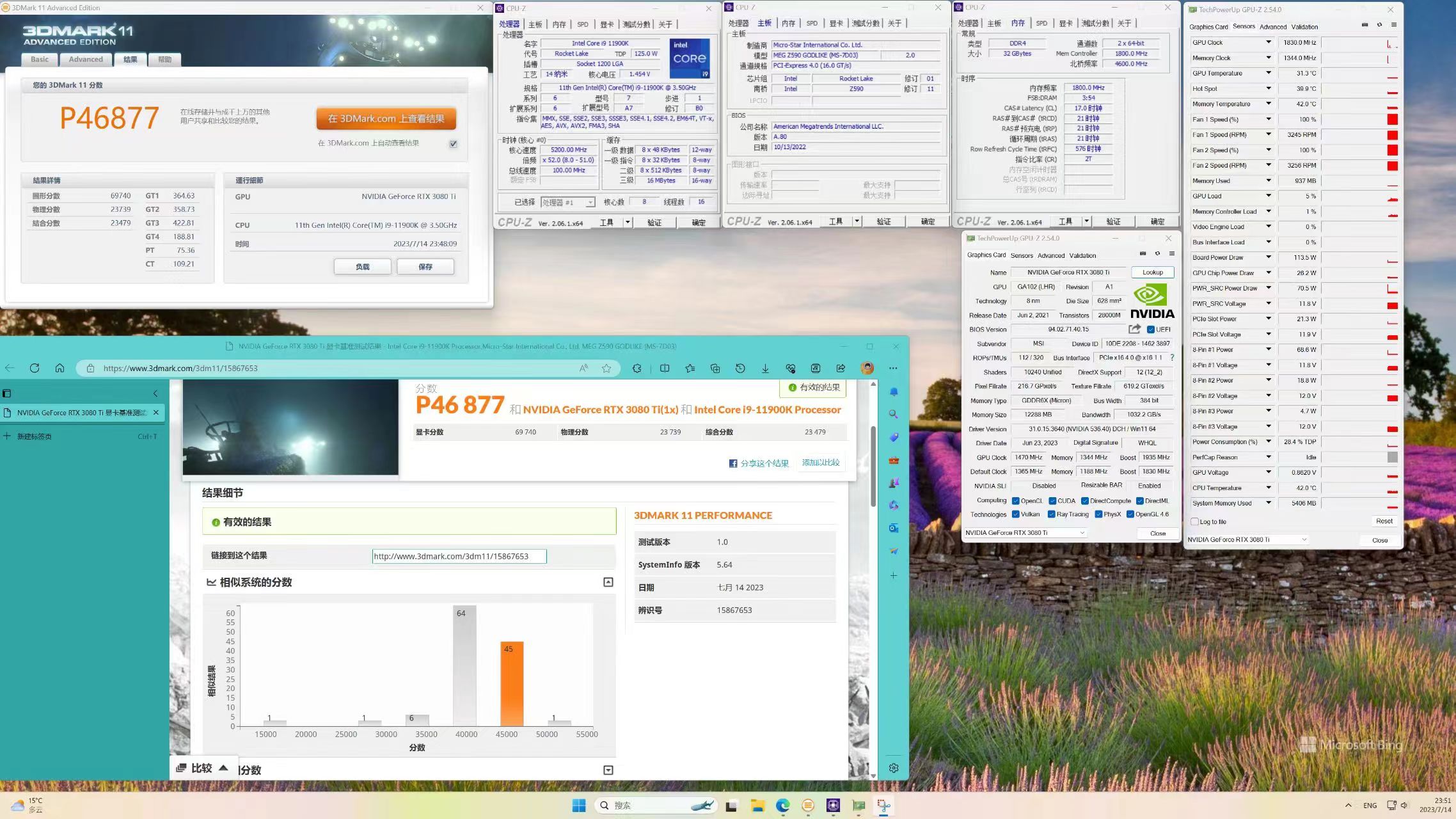Viewport: 1456px width, 819px height.
Task: Toggle the PhysX checkbox
Action: point(1098,514)
